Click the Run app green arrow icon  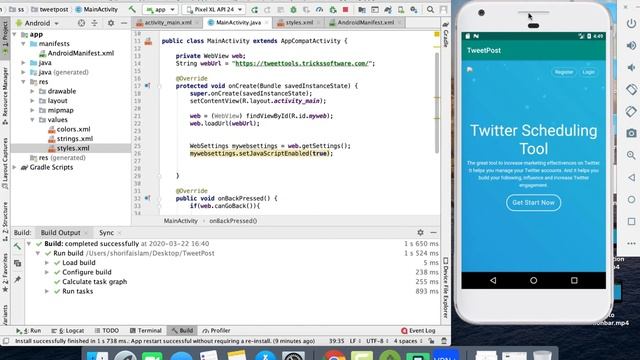click(254, 9)
